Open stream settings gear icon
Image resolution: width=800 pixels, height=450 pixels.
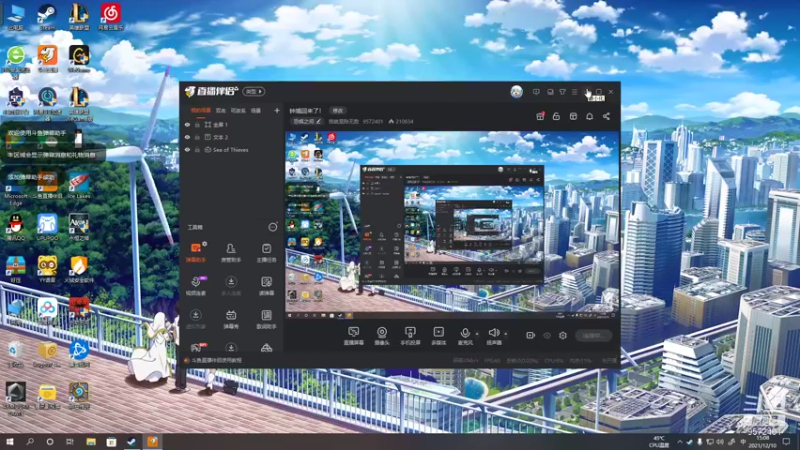563,336
